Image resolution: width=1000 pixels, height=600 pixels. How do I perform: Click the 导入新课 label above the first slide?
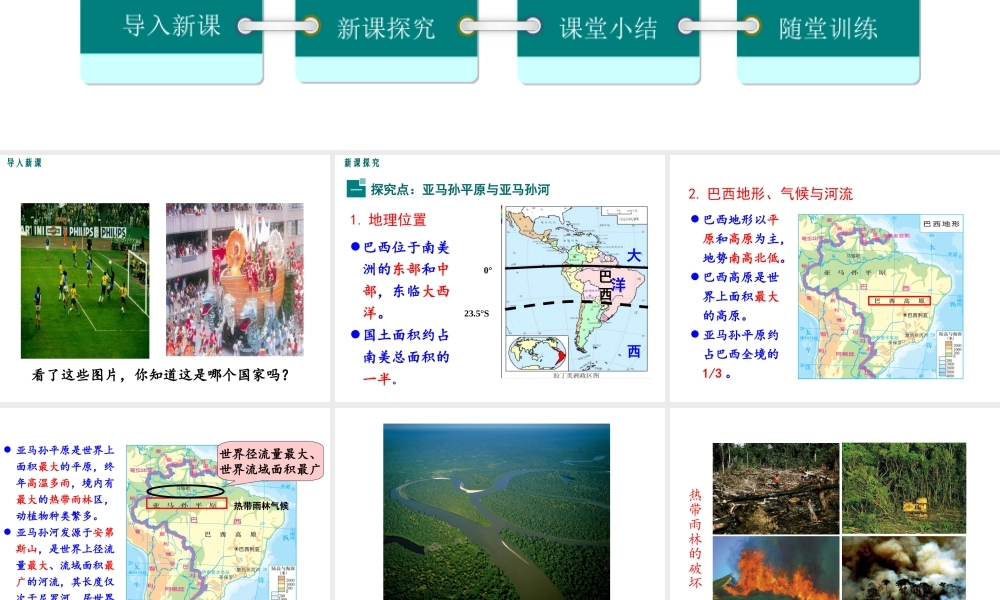coord(24,163)
